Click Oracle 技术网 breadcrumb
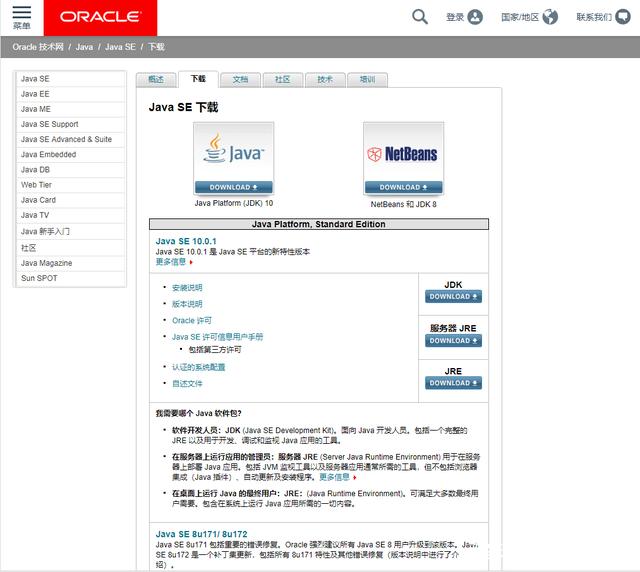The width and height of the screenshot is (640, 572). [38, 47]
